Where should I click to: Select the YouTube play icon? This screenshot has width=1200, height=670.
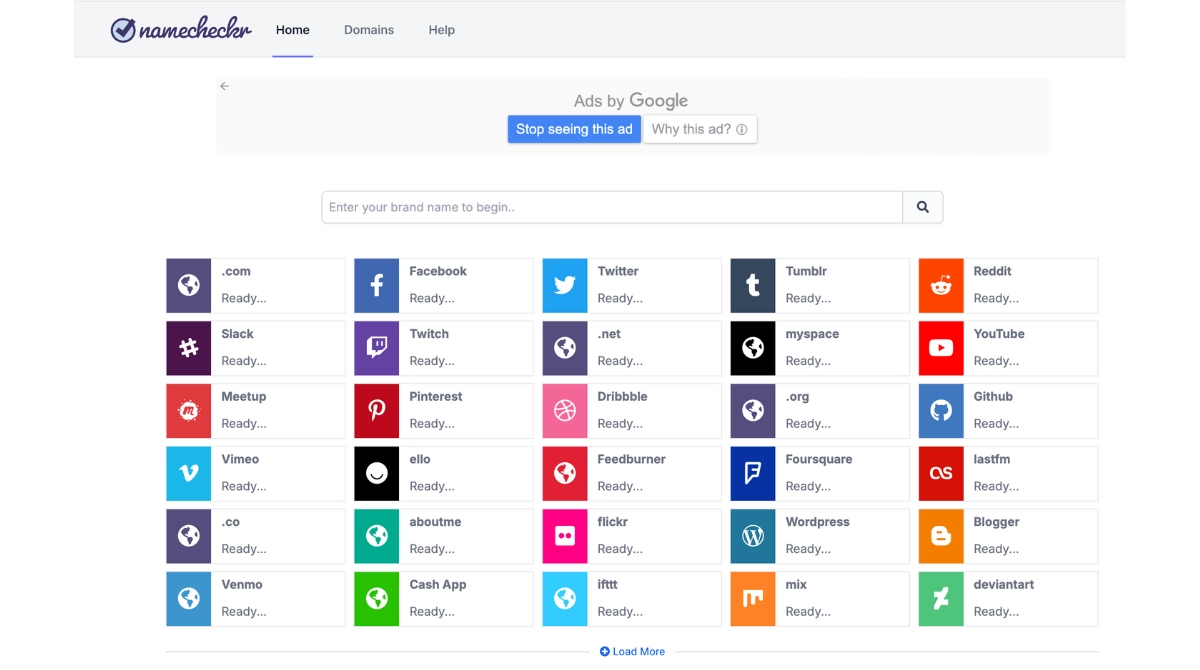coord(941,348)
